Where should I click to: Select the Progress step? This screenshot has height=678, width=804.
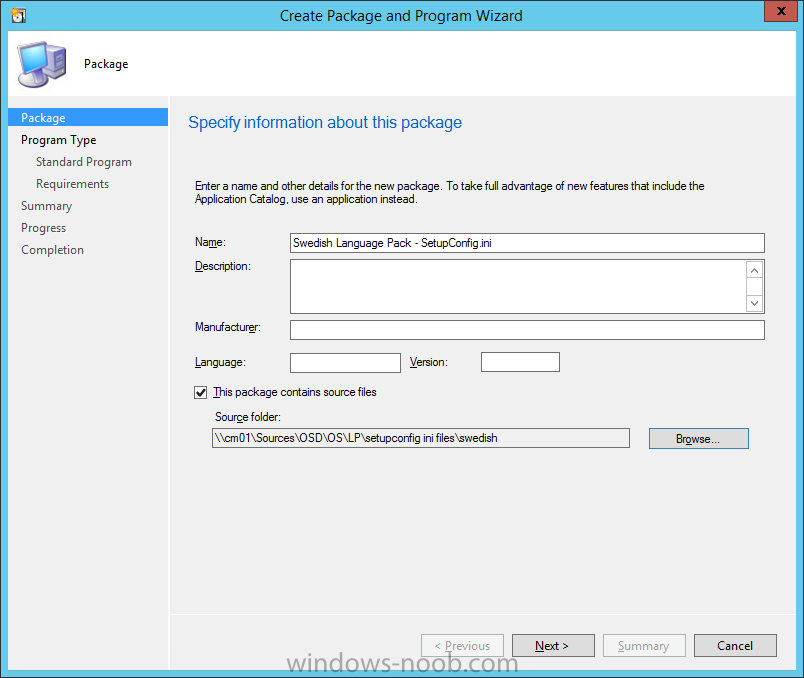click(x=44, y=228)
